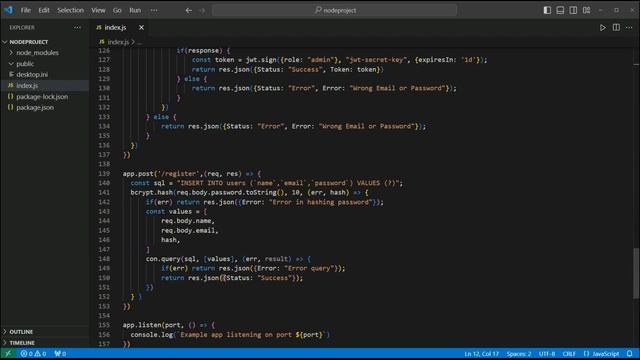Run the code with the play icon
Image resolution: width=640 pixels, height=360 pixels.
pyautogui.click(x=602, y=28)
